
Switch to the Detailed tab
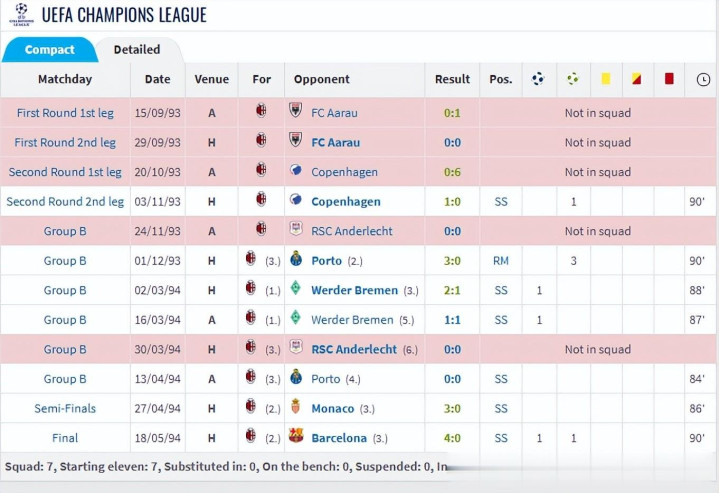[x=137, y=50]
